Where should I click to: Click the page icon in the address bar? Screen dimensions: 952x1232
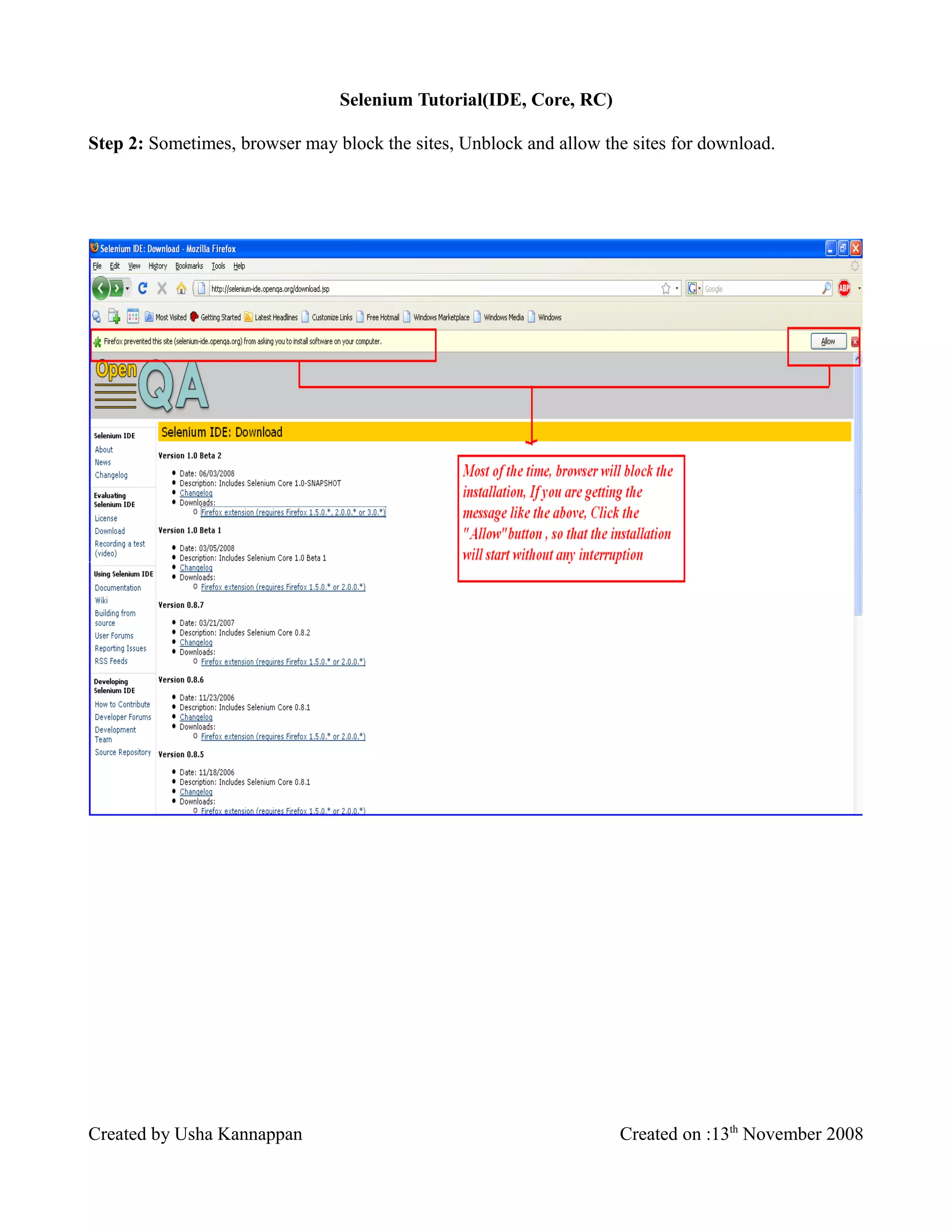201,288
